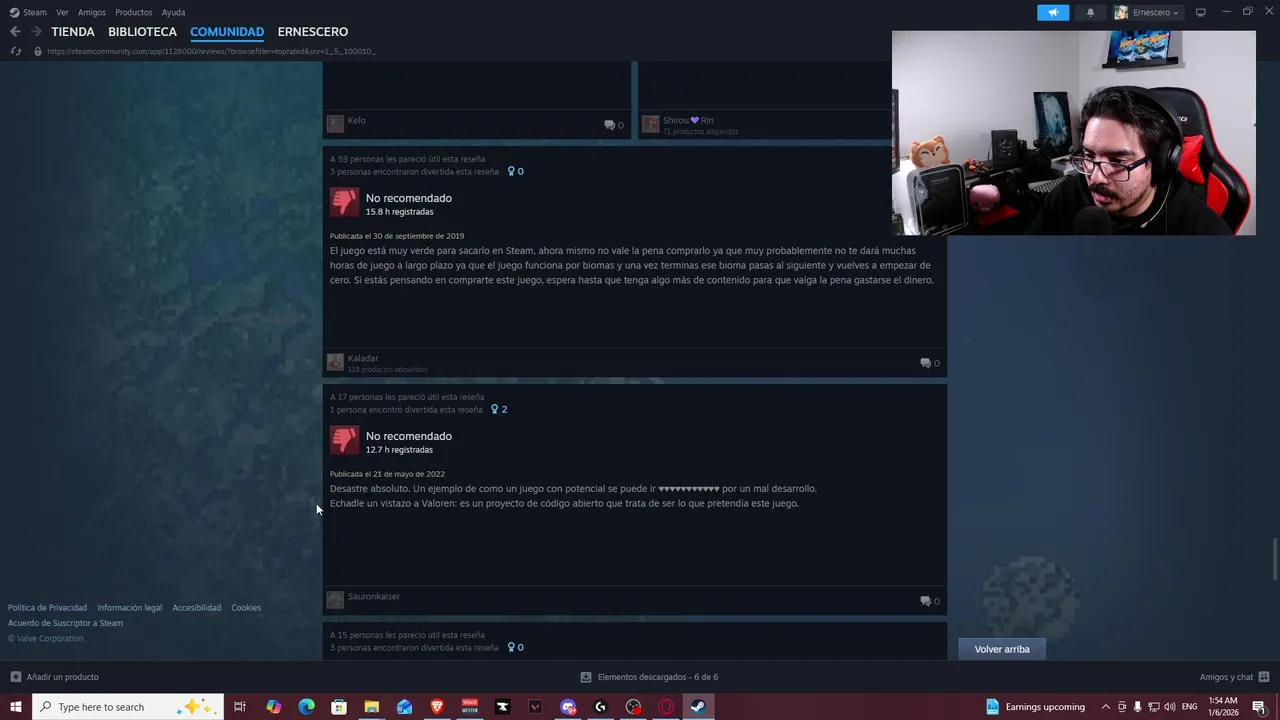
Task: Open Cookies link
Action: (x=246, y=608)
